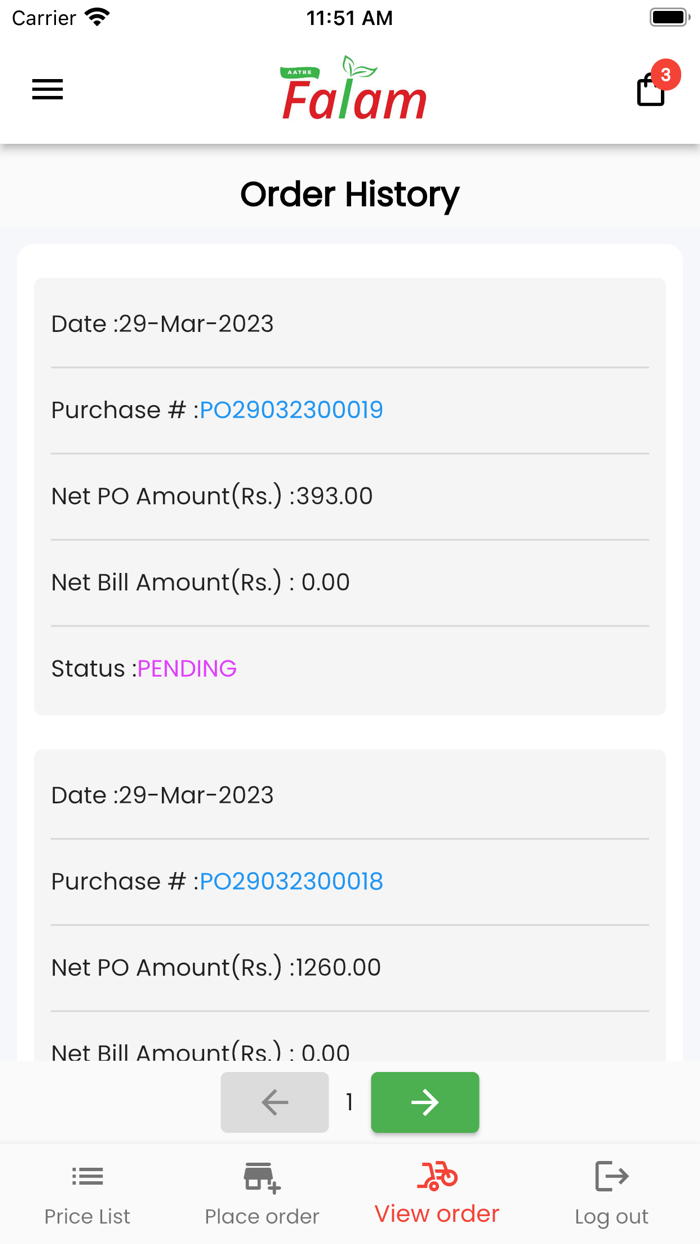700x1244 pixels.
Task: Open purchase order PO29032300019
Action: click(x=291, y=410)
